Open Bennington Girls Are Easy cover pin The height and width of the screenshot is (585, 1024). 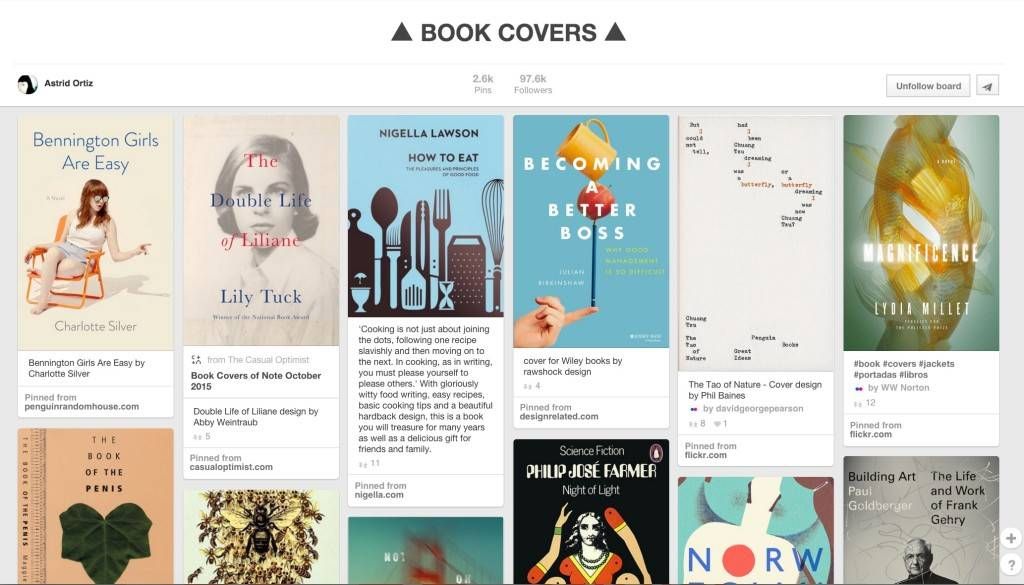pos(95,232)
